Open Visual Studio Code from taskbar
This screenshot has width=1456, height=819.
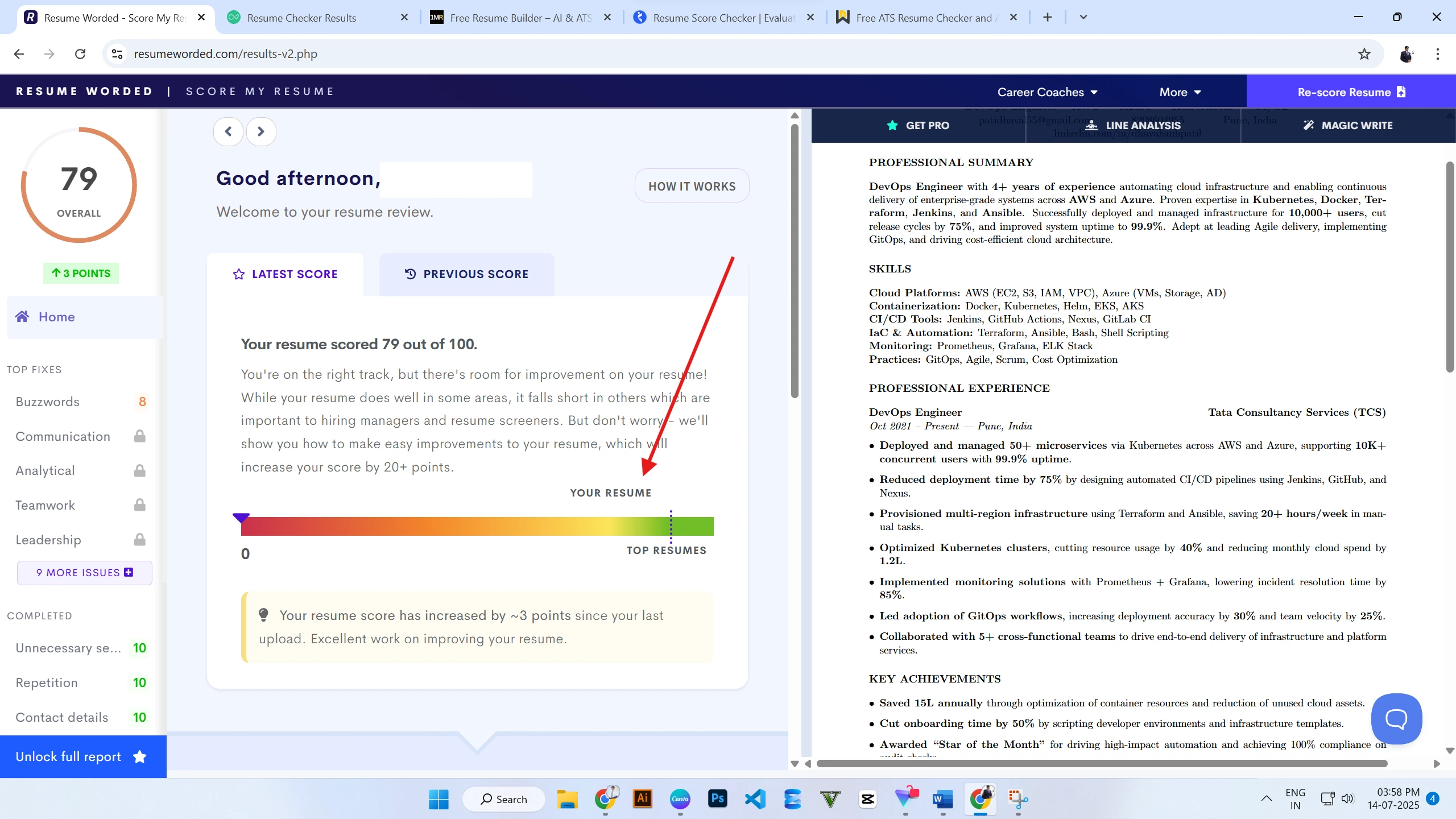coord(755,799)
